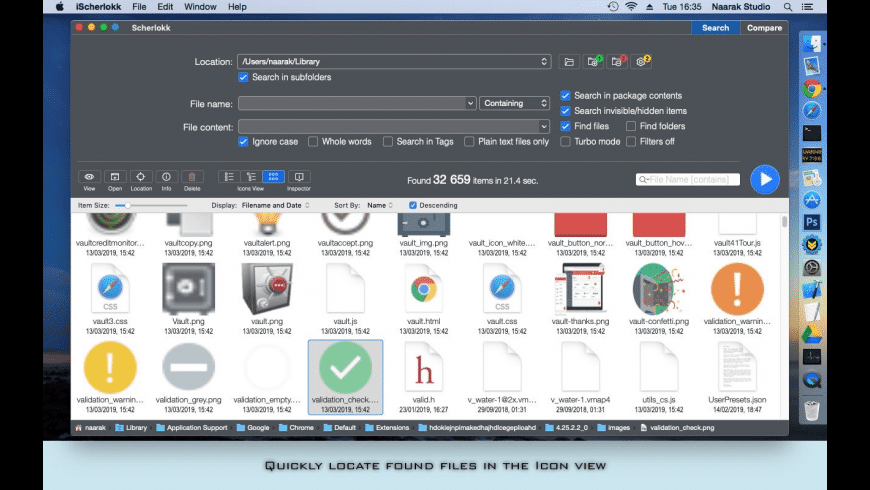Open the Inspector panel icon

point(299,176)
